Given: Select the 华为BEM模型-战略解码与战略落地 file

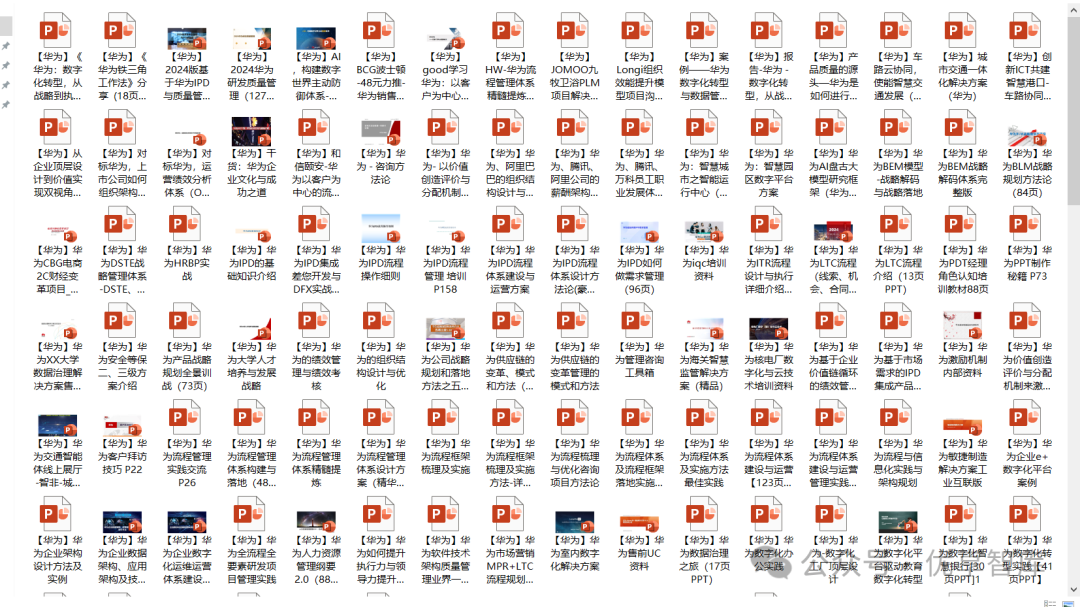Looking at the screenshot, I should [x=897, y=128].
